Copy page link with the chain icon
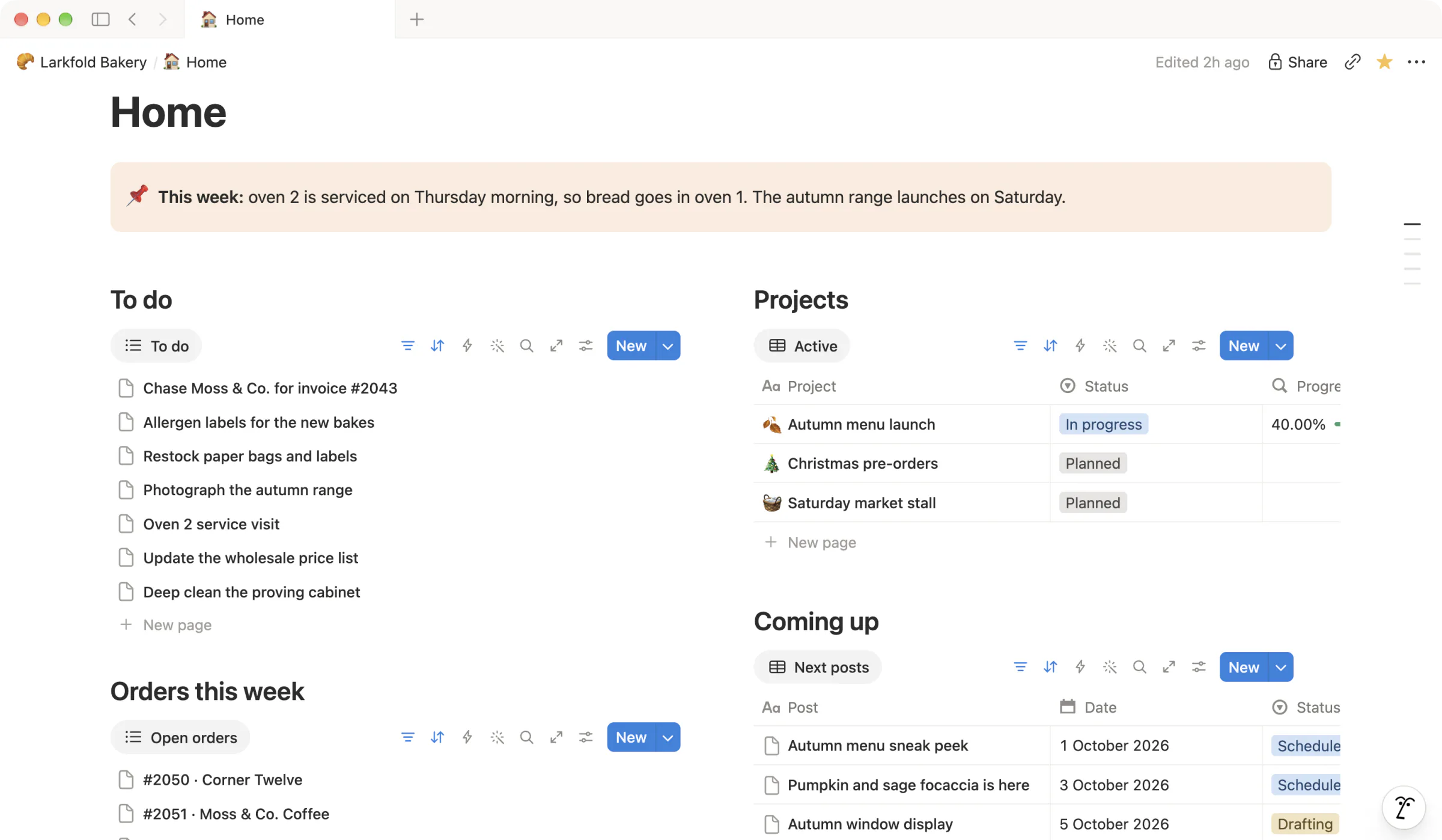 (x=1352, y=62)
